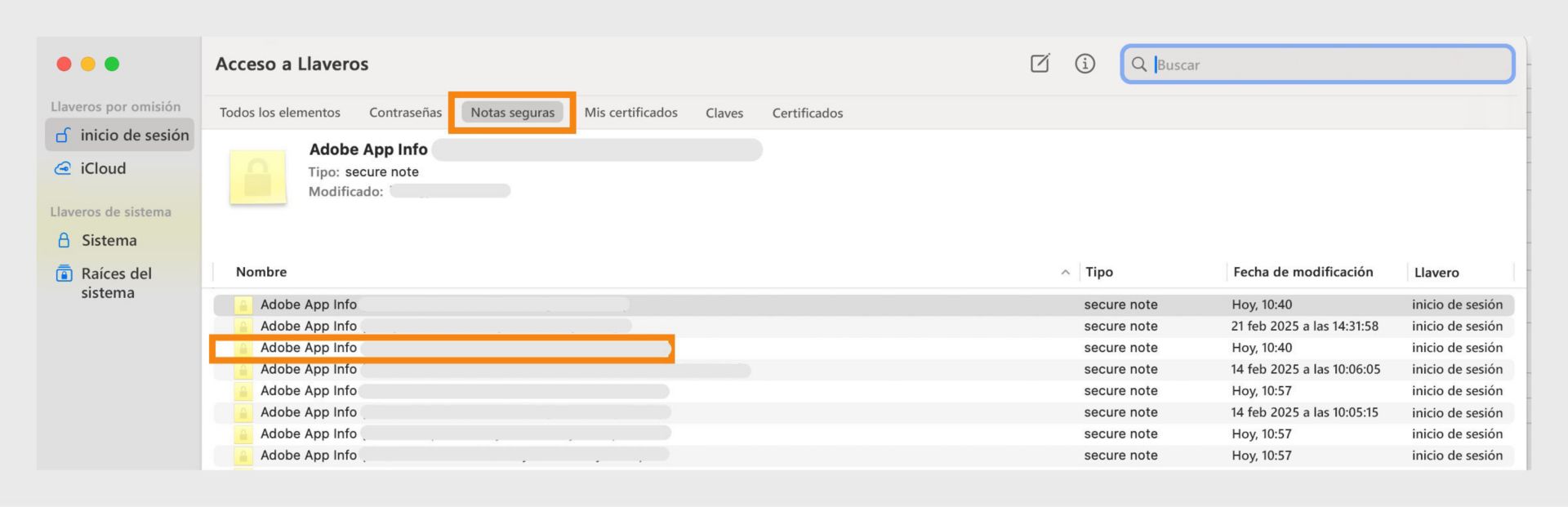Select the inicio de sesión keychain in the sidebar
This screenshot has width=1568, height=507.
coord(121,135)
